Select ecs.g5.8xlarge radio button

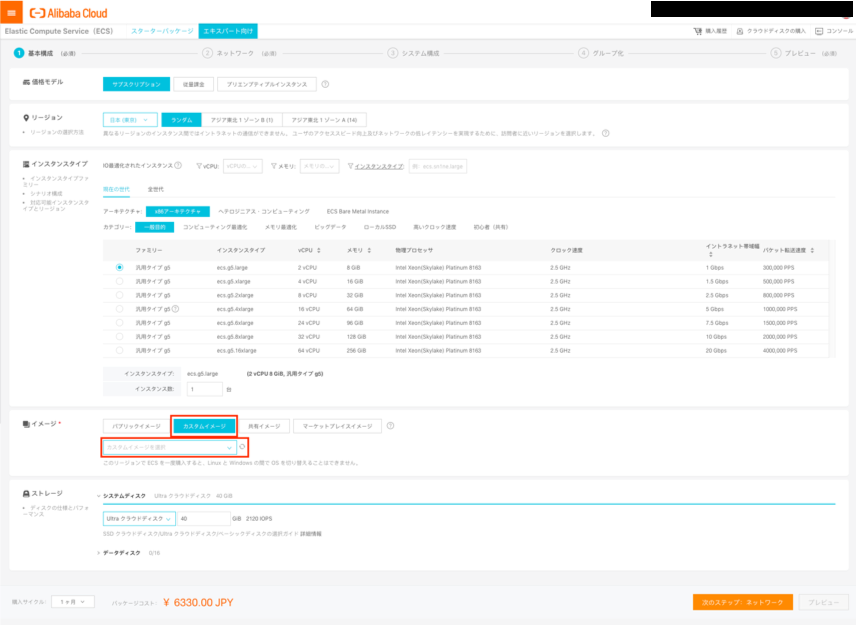point(119,336)
